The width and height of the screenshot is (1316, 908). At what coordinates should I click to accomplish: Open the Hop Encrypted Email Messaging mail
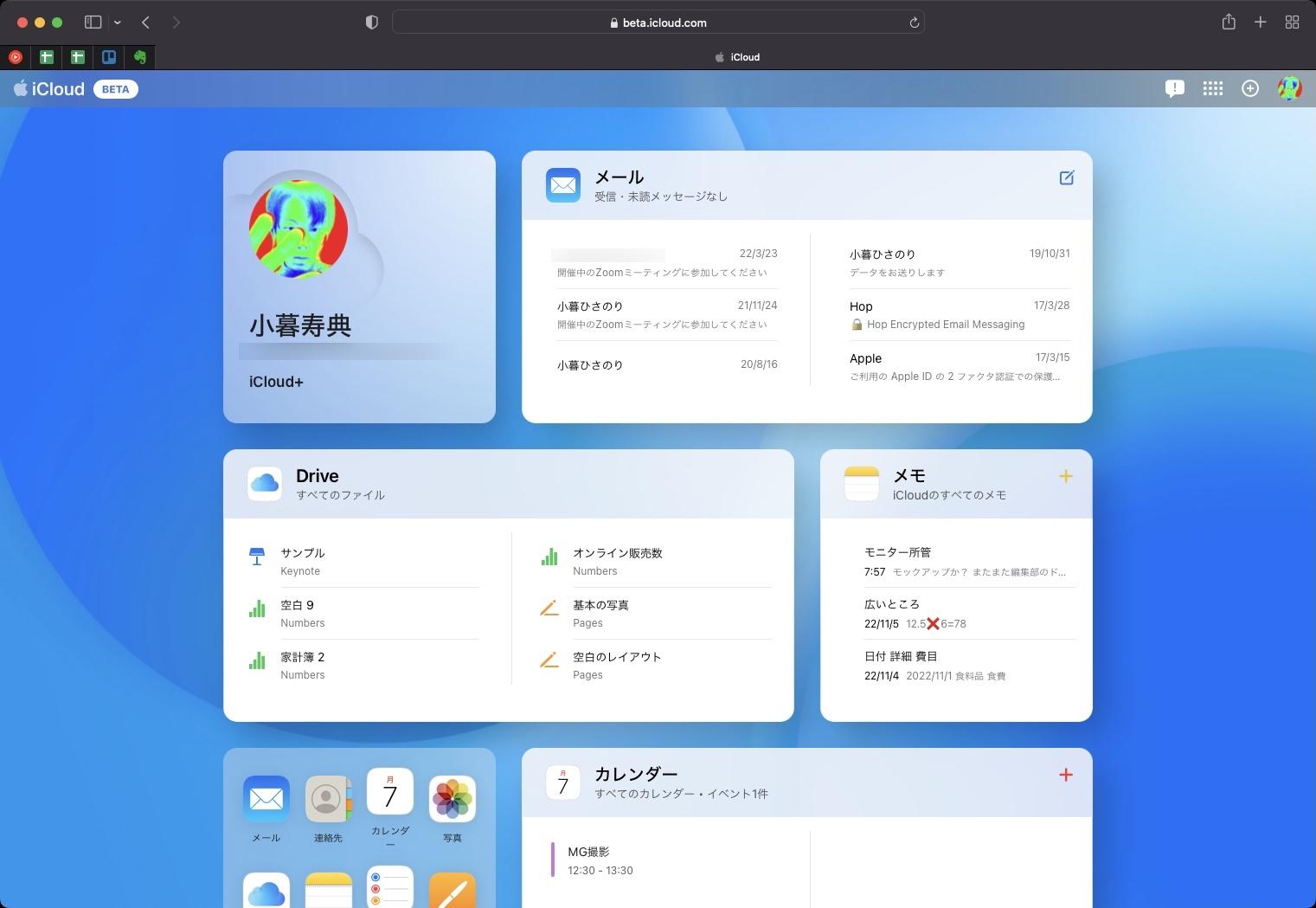(960, 315)
